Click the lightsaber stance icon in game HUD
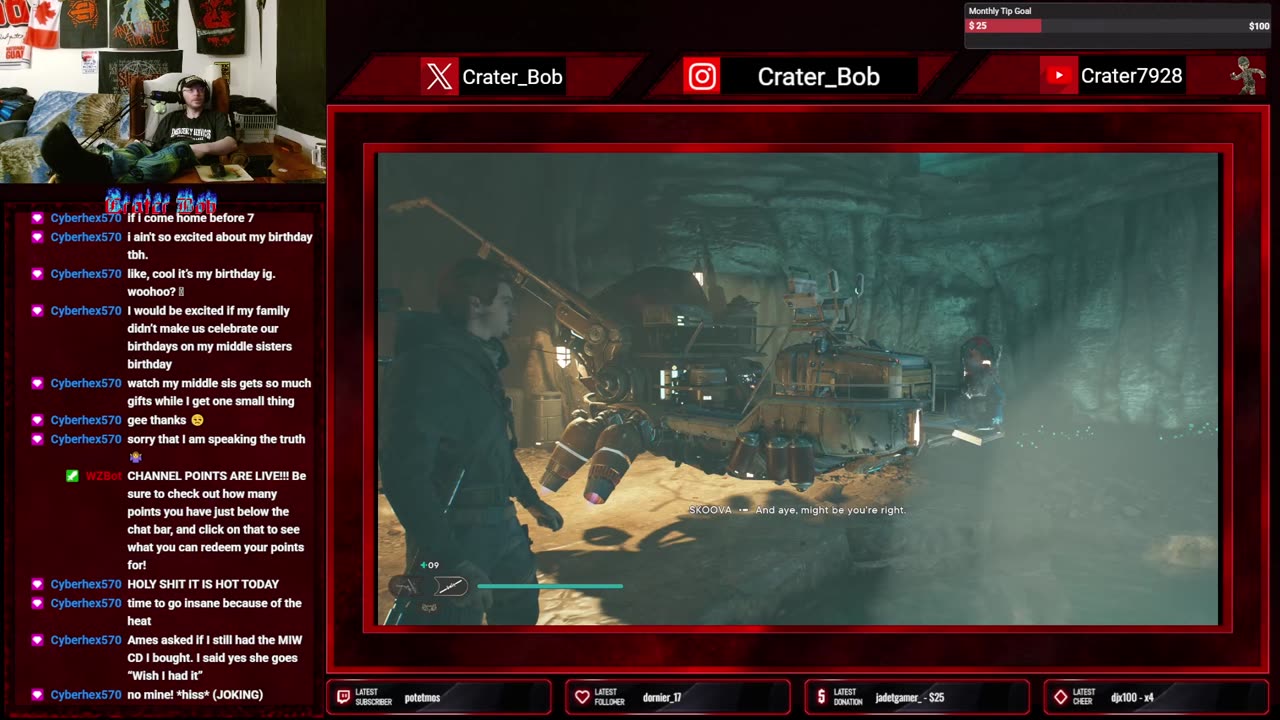The image size is (1280, 720). point(450,587)
